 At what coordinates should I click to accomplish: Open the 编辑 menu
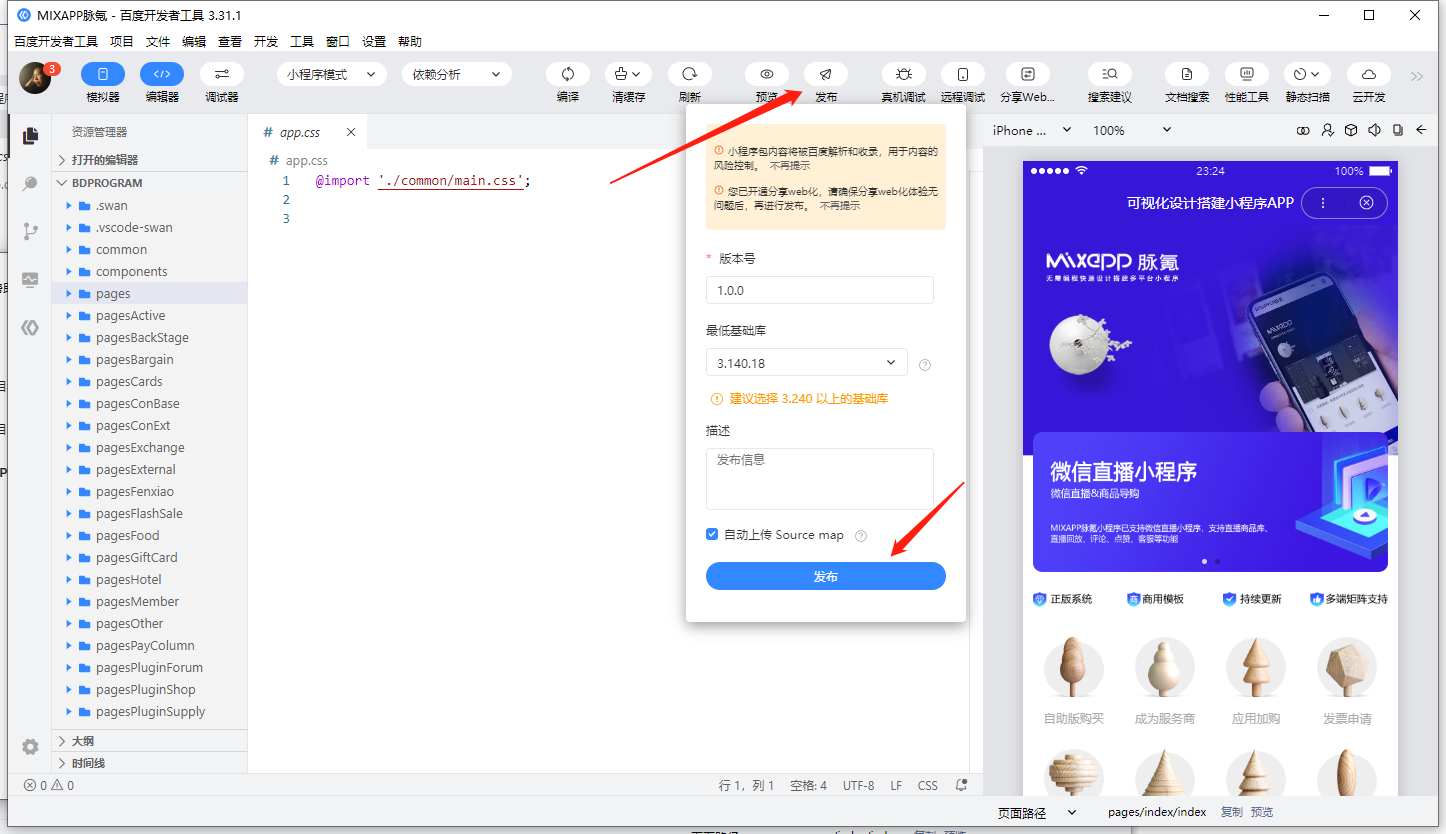pyautogui.click(x=194, y=42)
